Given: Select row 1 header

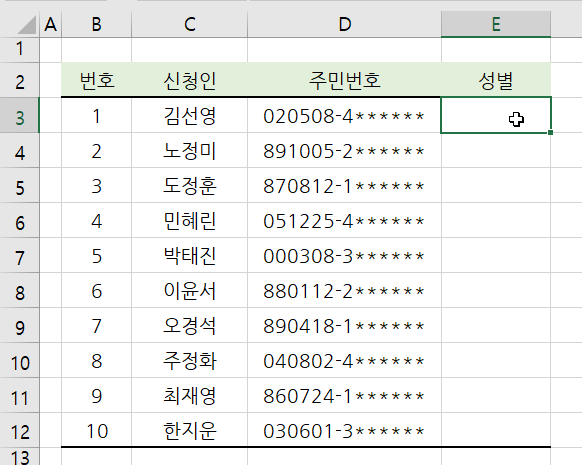Looking at the screenshot, I should [x=19, y=49].
